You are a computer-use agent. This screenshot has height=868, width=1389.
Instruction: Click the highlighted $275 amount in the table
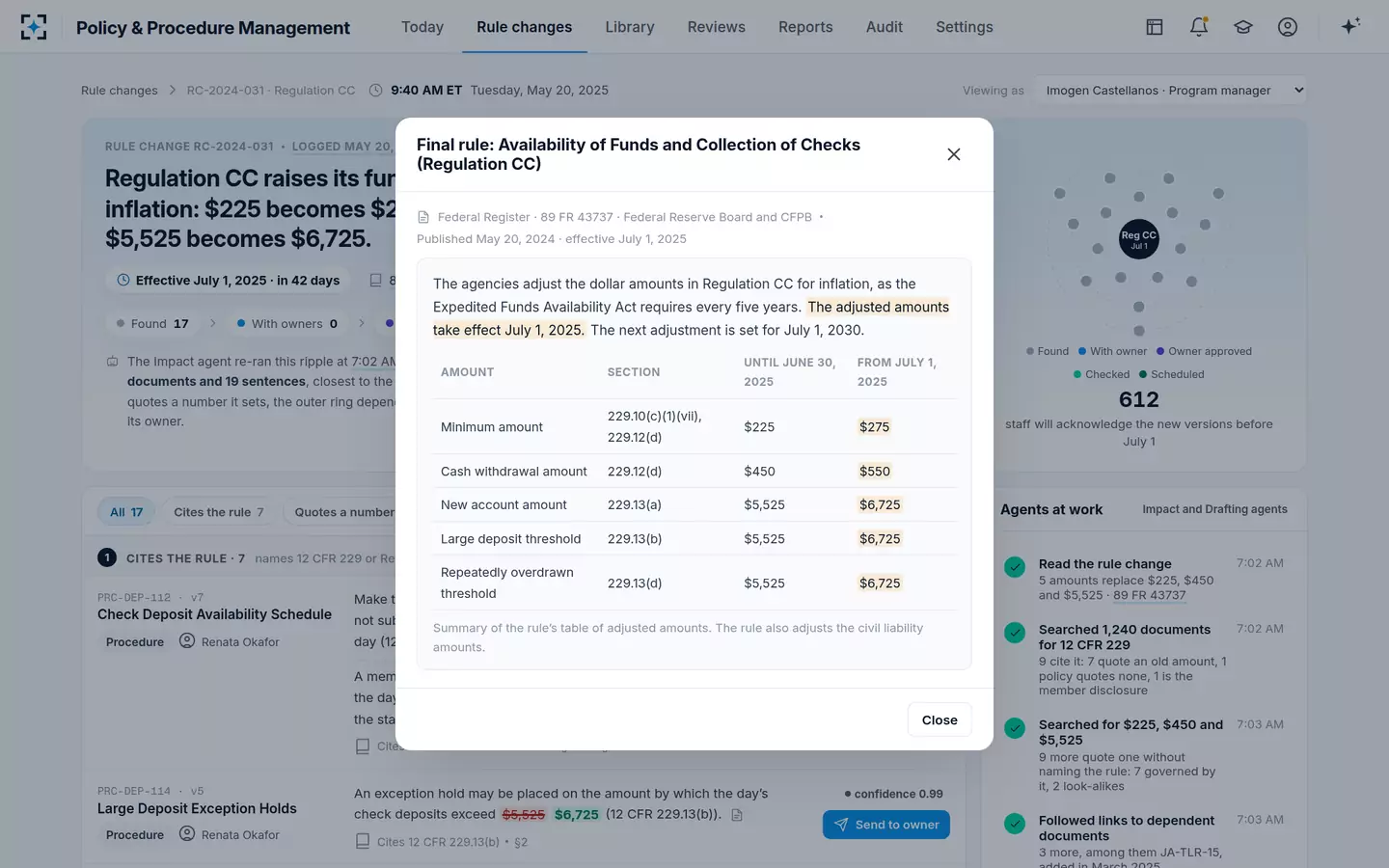875,427
